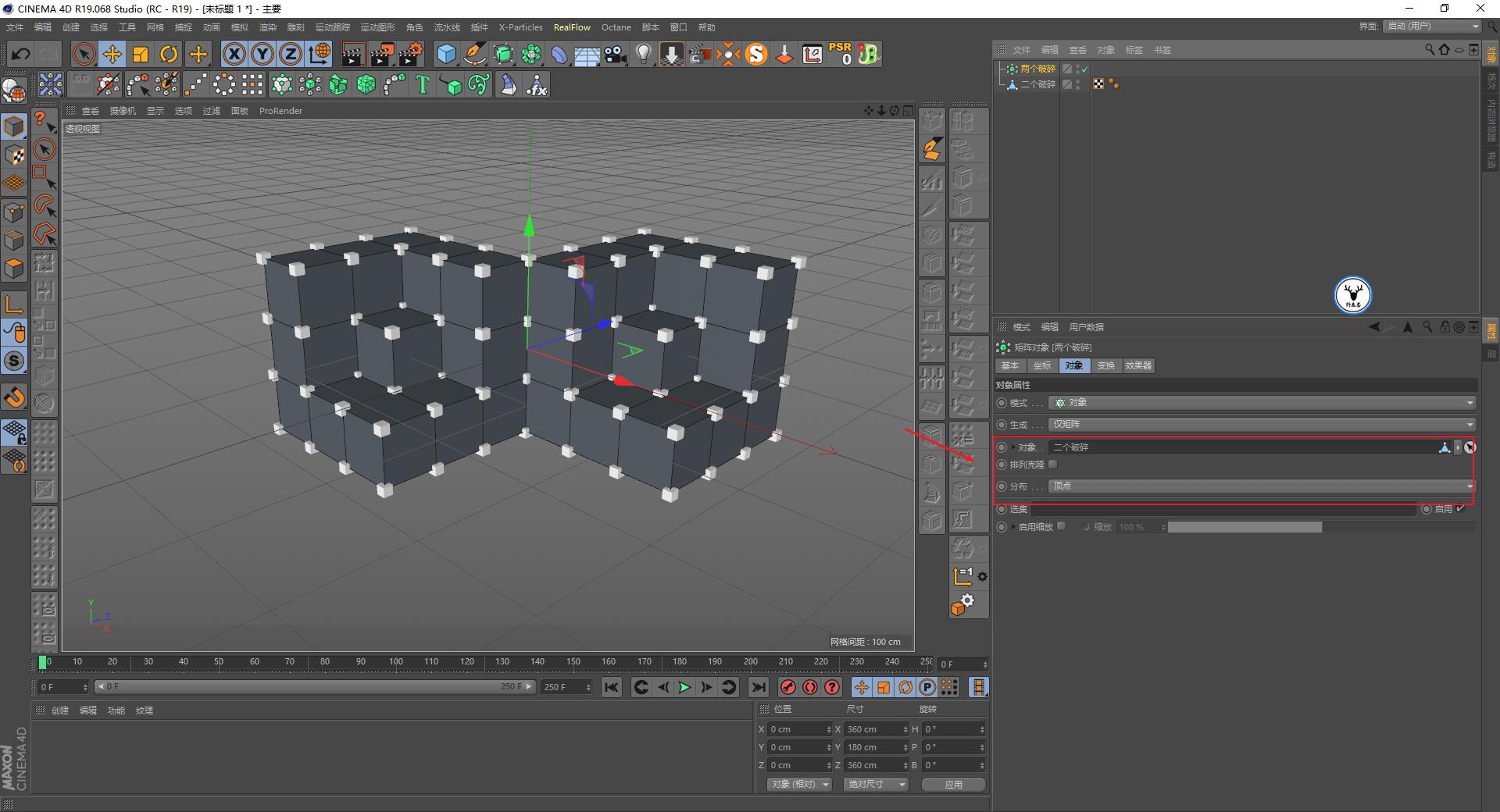
Task: Switch to the 坐标 tab in attributes
Action: point(1041,365)
